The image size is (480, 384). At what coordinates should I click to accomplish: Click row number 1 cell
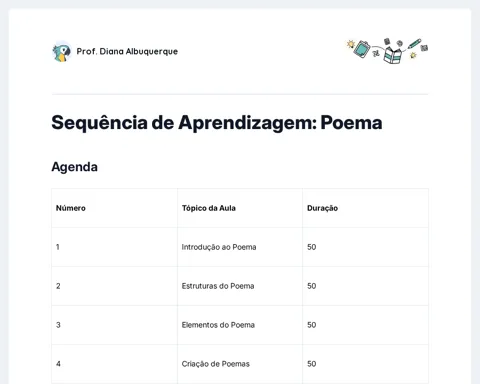(115, 247)
